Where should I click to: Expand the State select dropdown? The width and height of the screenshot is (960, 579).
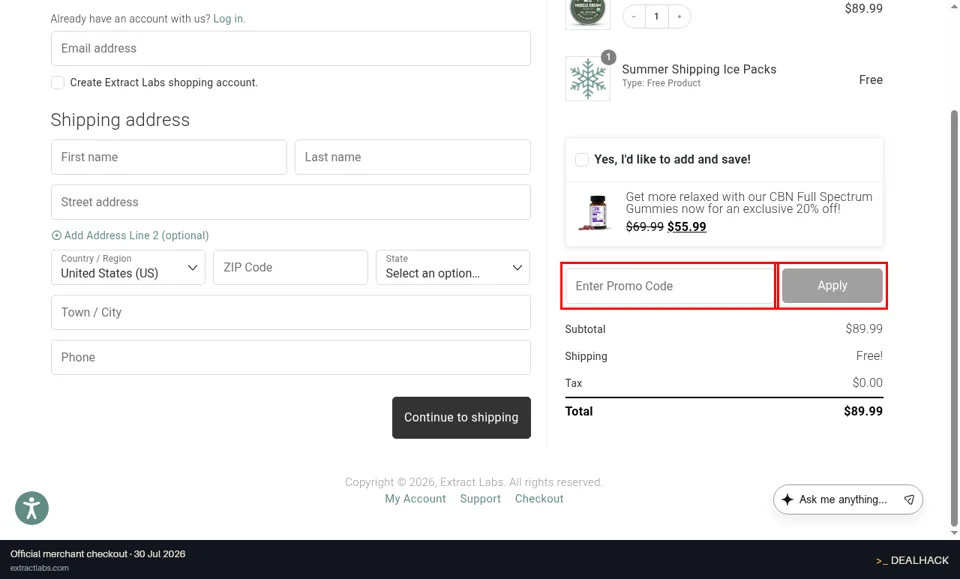click(453, 267)
